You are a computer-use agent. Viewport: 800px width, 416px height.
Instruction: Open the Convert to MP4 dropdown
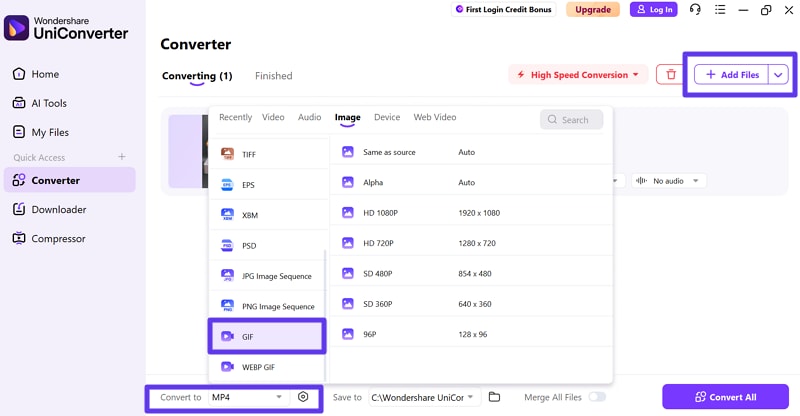pyautogui.click(x=247, y=397)
